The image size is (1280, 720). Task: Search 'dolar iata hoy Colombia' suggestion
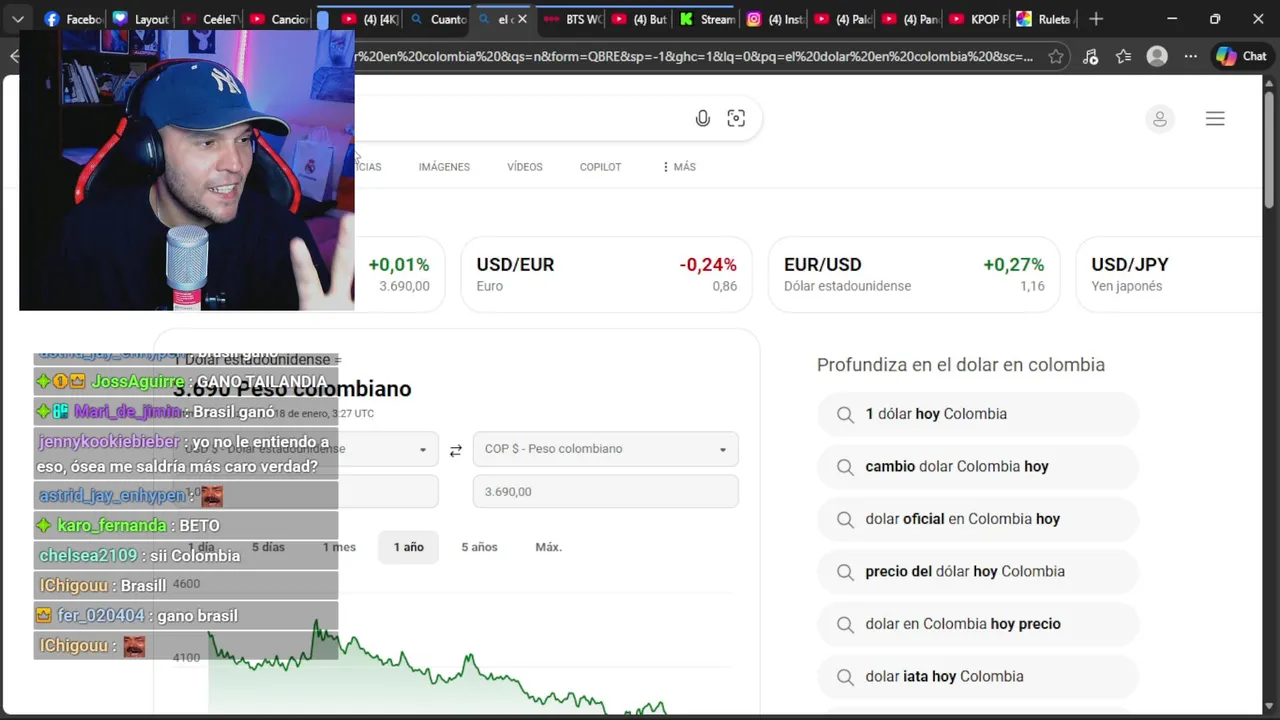pyautogui.click(x=978, y=677)
